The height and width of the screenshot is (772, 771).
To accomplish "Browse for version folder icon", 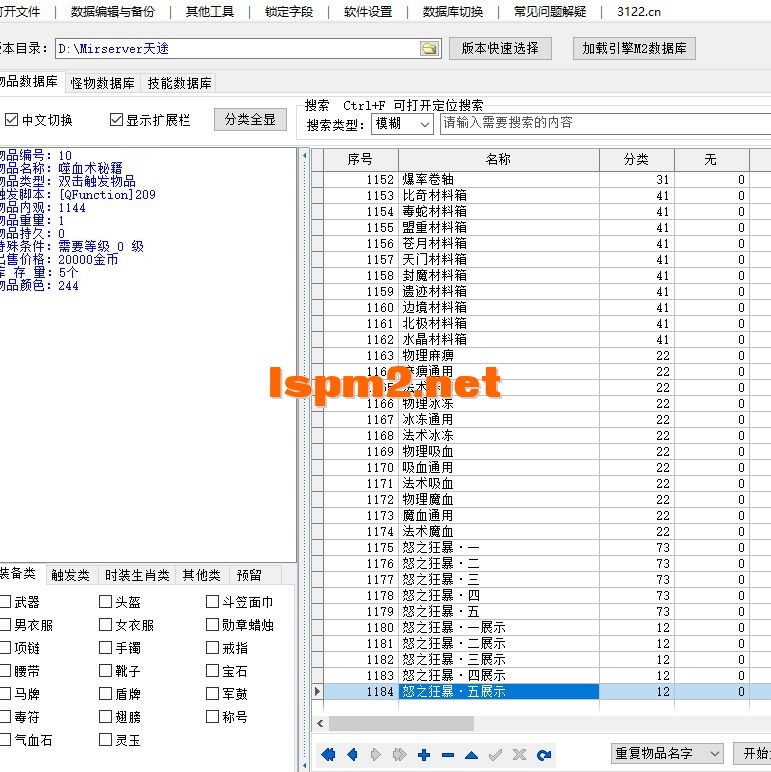I will tap(429, 48).
